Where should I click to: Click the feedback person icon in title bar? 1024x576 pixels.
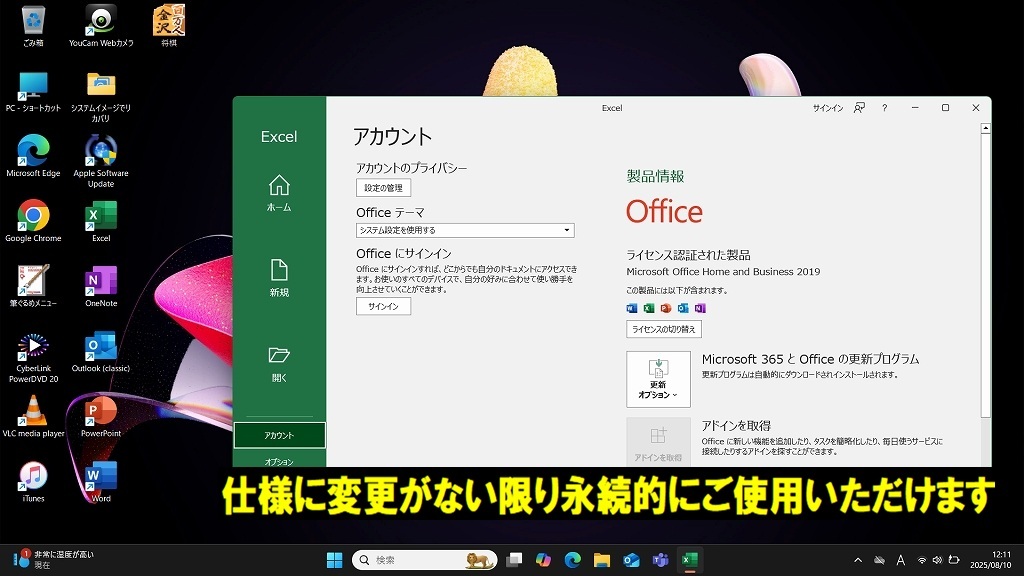[x=859, y=108]
